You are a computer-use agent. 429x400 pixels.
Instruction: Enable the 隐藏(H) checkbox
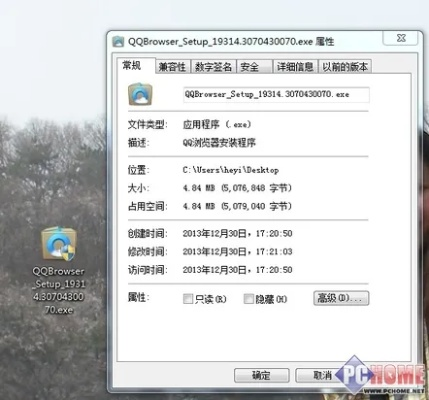249,299
